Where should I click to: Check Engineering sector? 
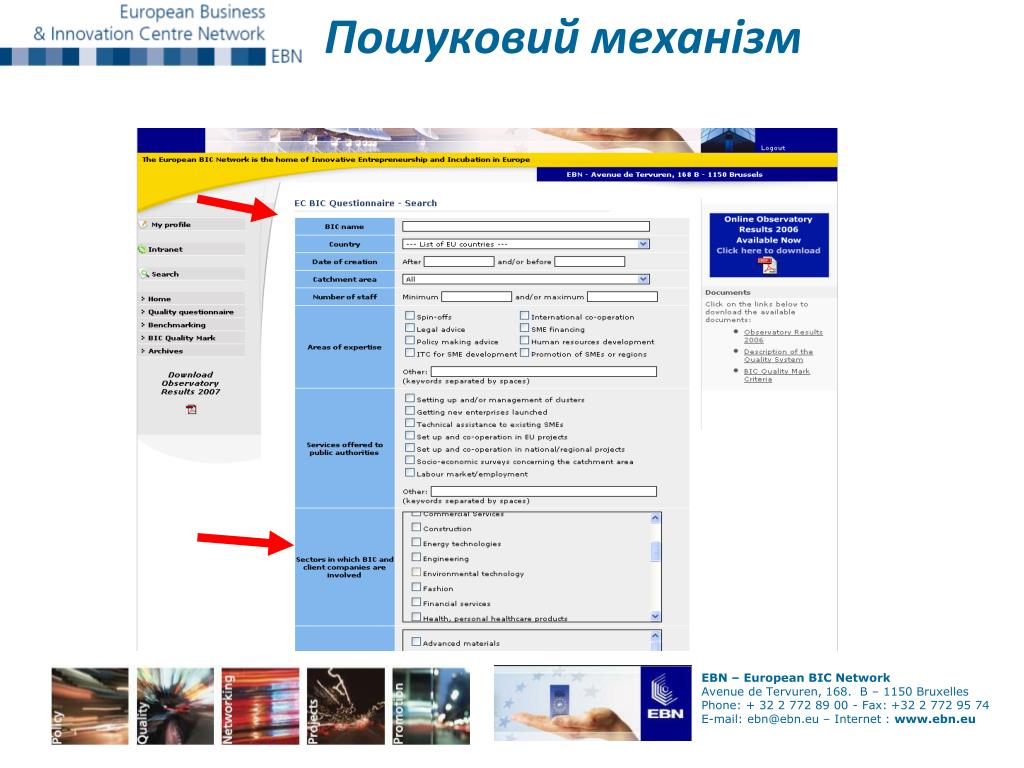pyautogui.click(x=416, y=557)
